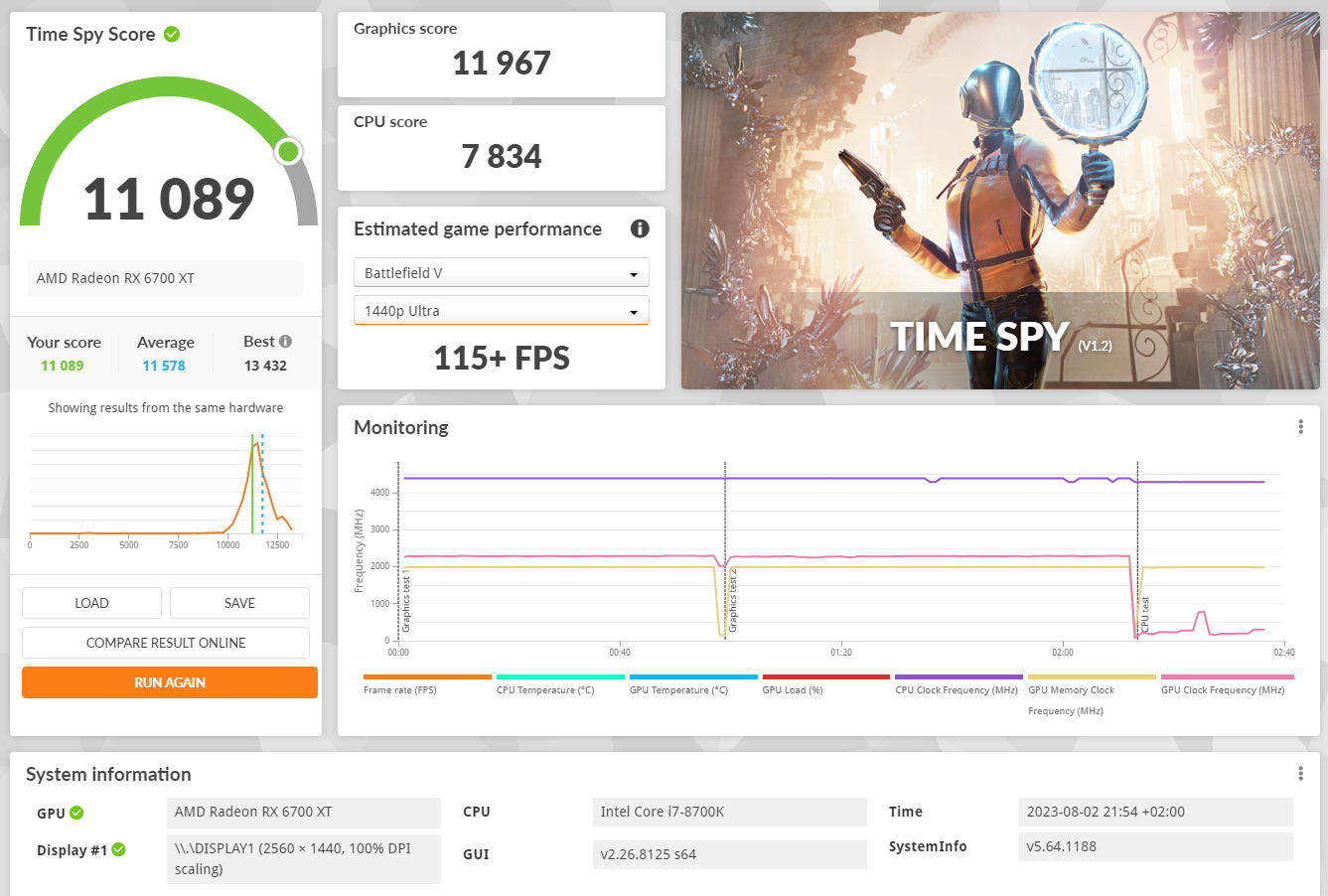Image resolution: width=1328 pixels, height=896 pixels.
Task: Click the green check beside the GPU label
Action: pos(76,813)
